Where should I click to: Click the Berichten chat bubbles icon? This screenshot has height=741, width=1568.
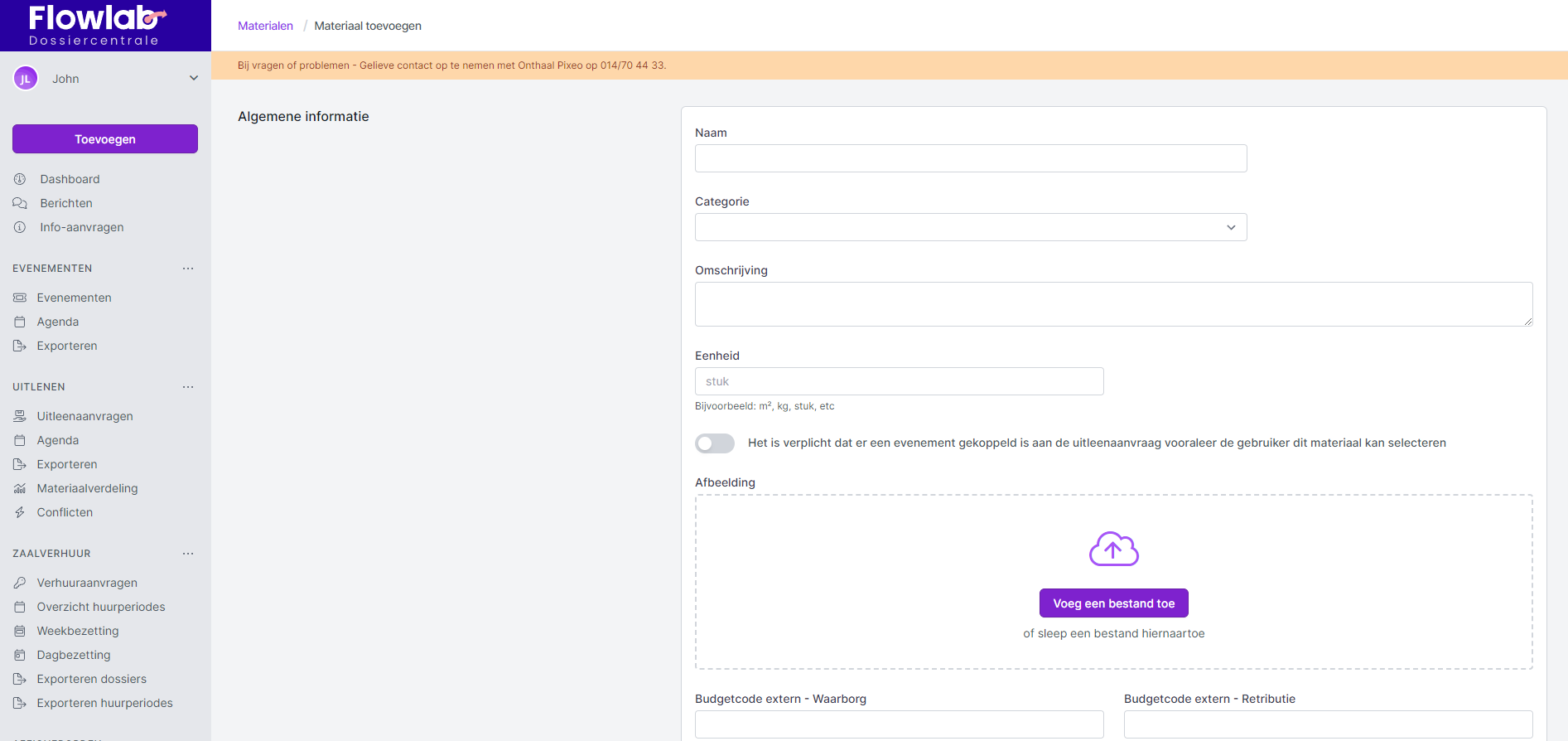20,203
